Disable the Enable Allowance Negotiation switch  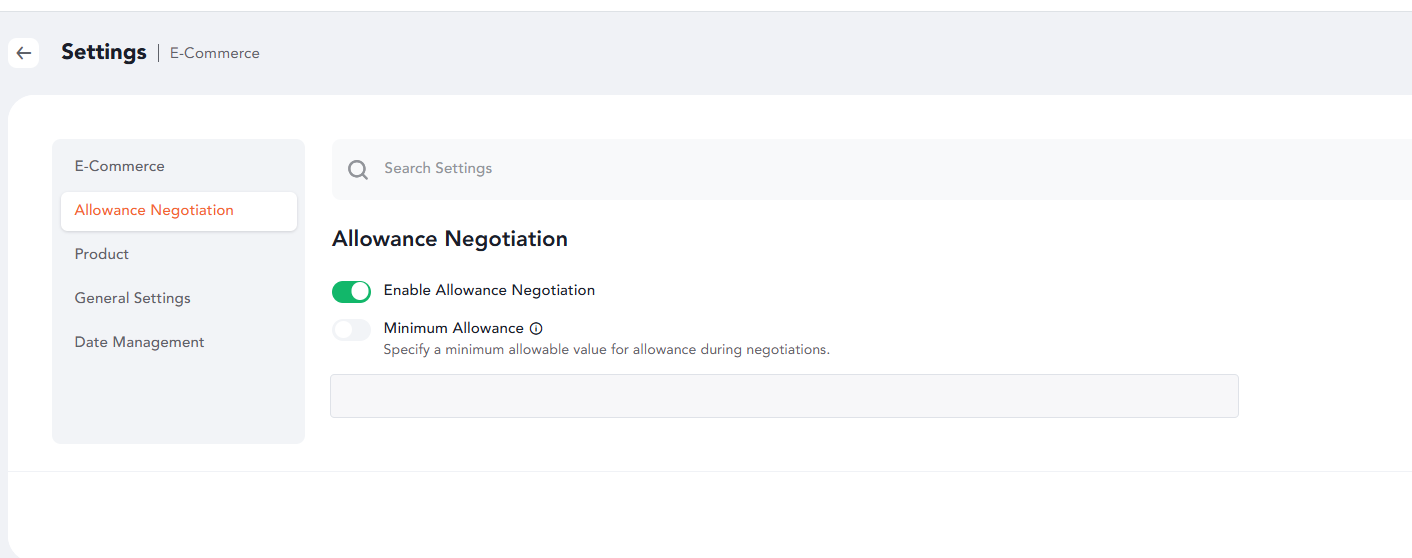click(351, 291)
